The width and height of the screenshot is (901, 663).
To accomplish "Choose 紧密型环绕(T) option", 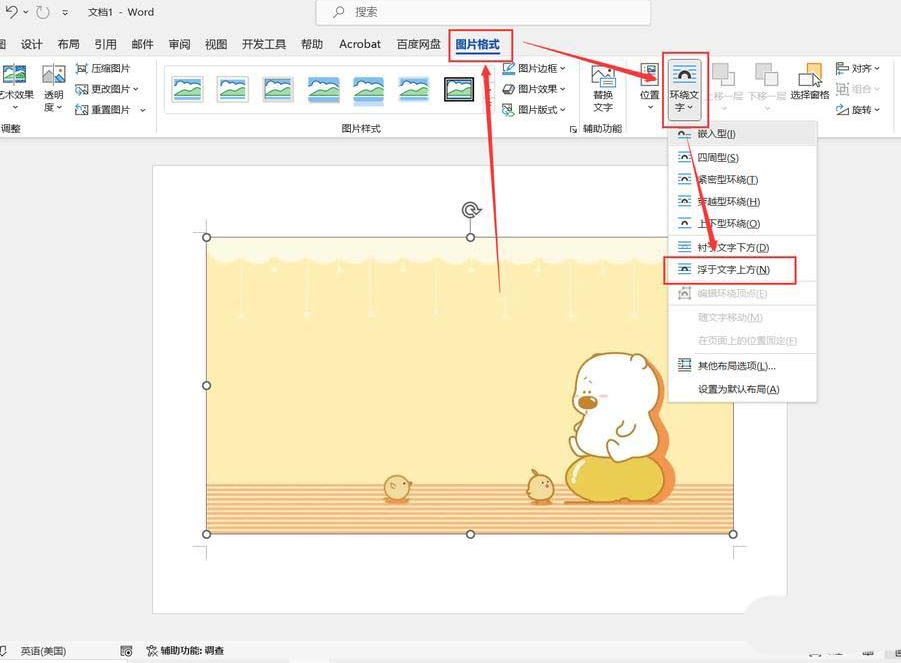I will pyautogui.click(x=742, y=180).
